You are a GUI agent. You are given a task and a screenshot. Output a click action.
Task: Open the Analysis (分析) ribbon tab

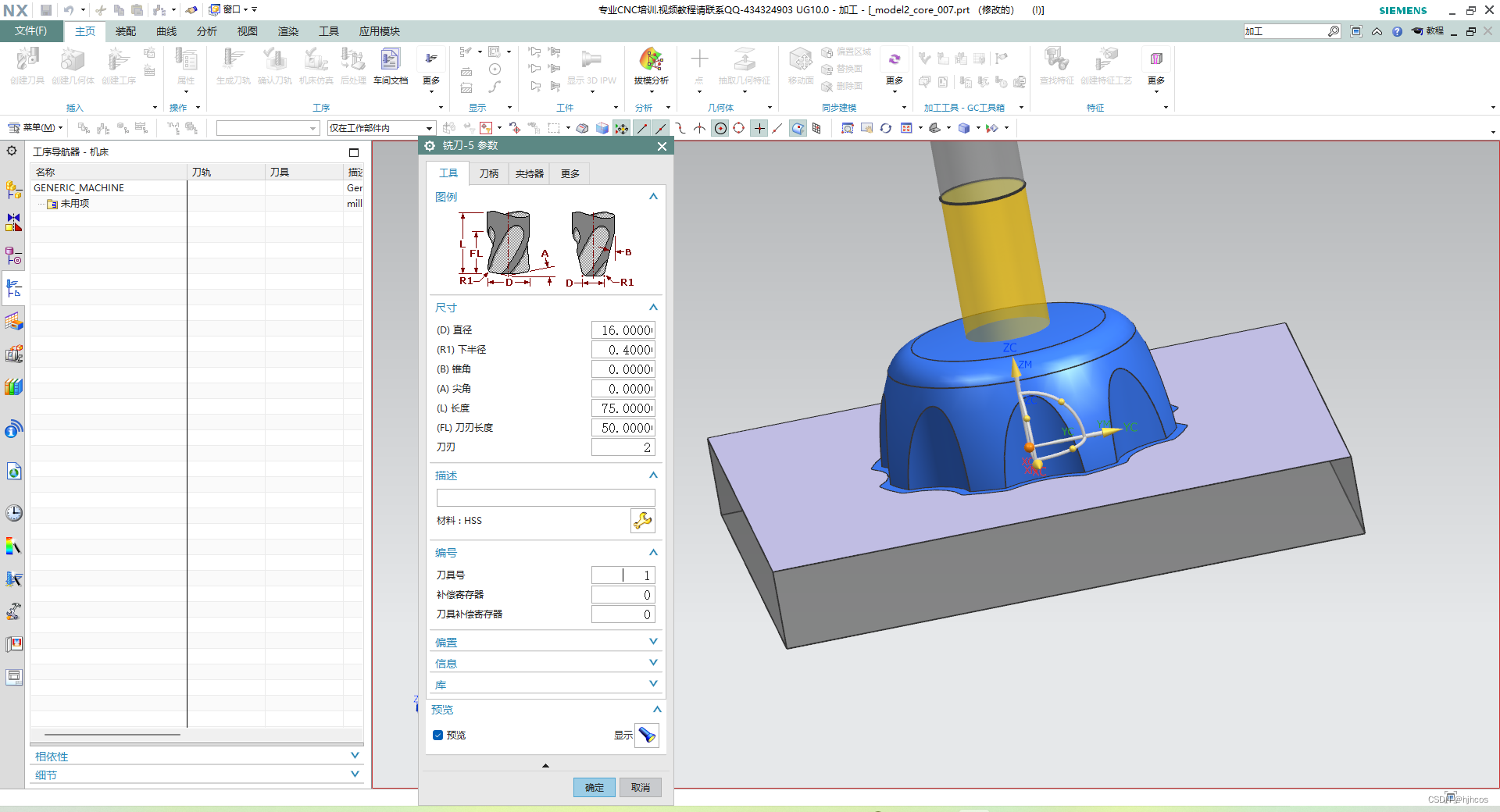coord(207,31)
